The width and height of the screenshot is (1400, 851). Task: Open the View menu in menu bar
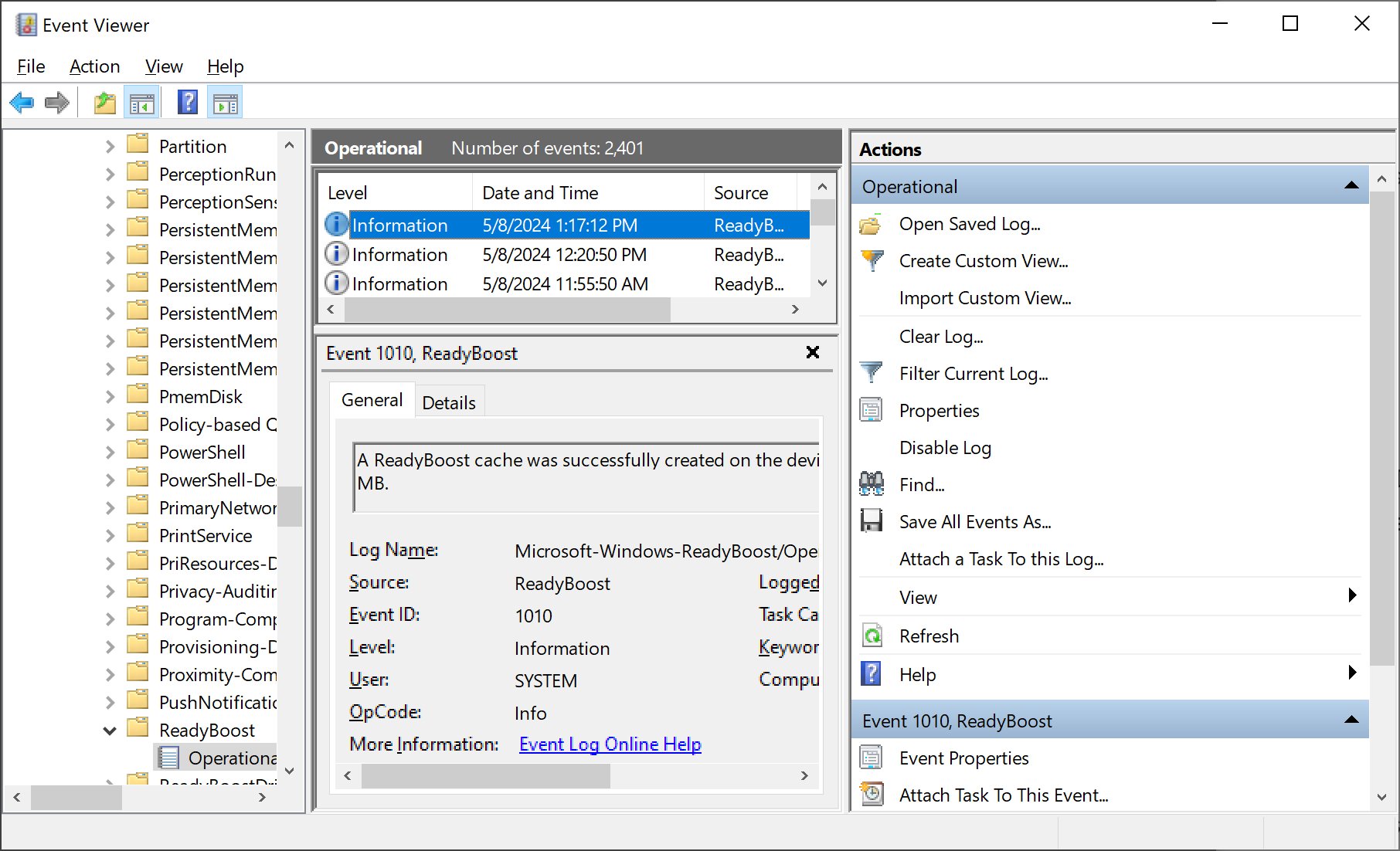pyautogui.click(x=164, y=66)
